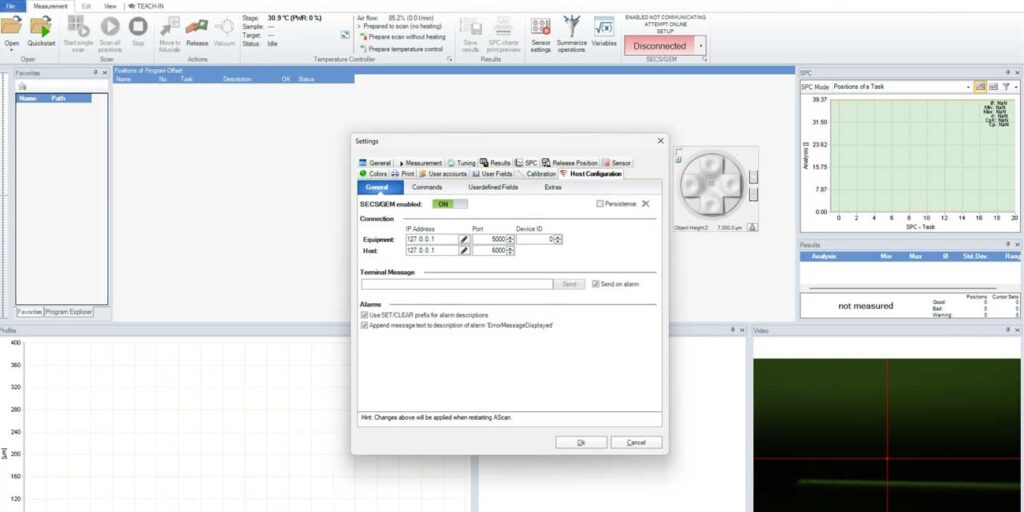Image resolution: width=1024 pixels, height=512 pixels.
Task: Expand the Disconnected status dropdown arrow
Action: pyautogui.click(x=701, y=46)
